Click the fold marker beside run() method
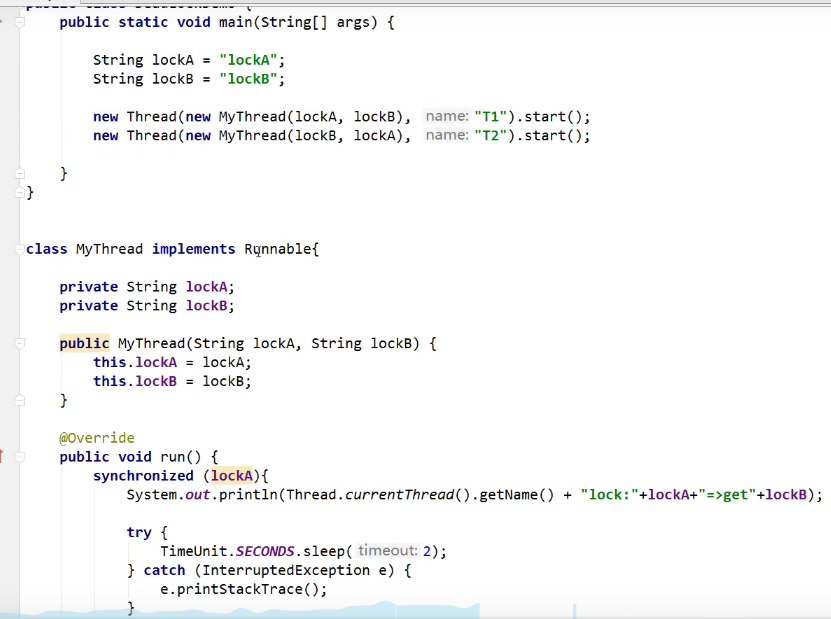This screenshot has width=831, height=619. [x=19, y=457]
